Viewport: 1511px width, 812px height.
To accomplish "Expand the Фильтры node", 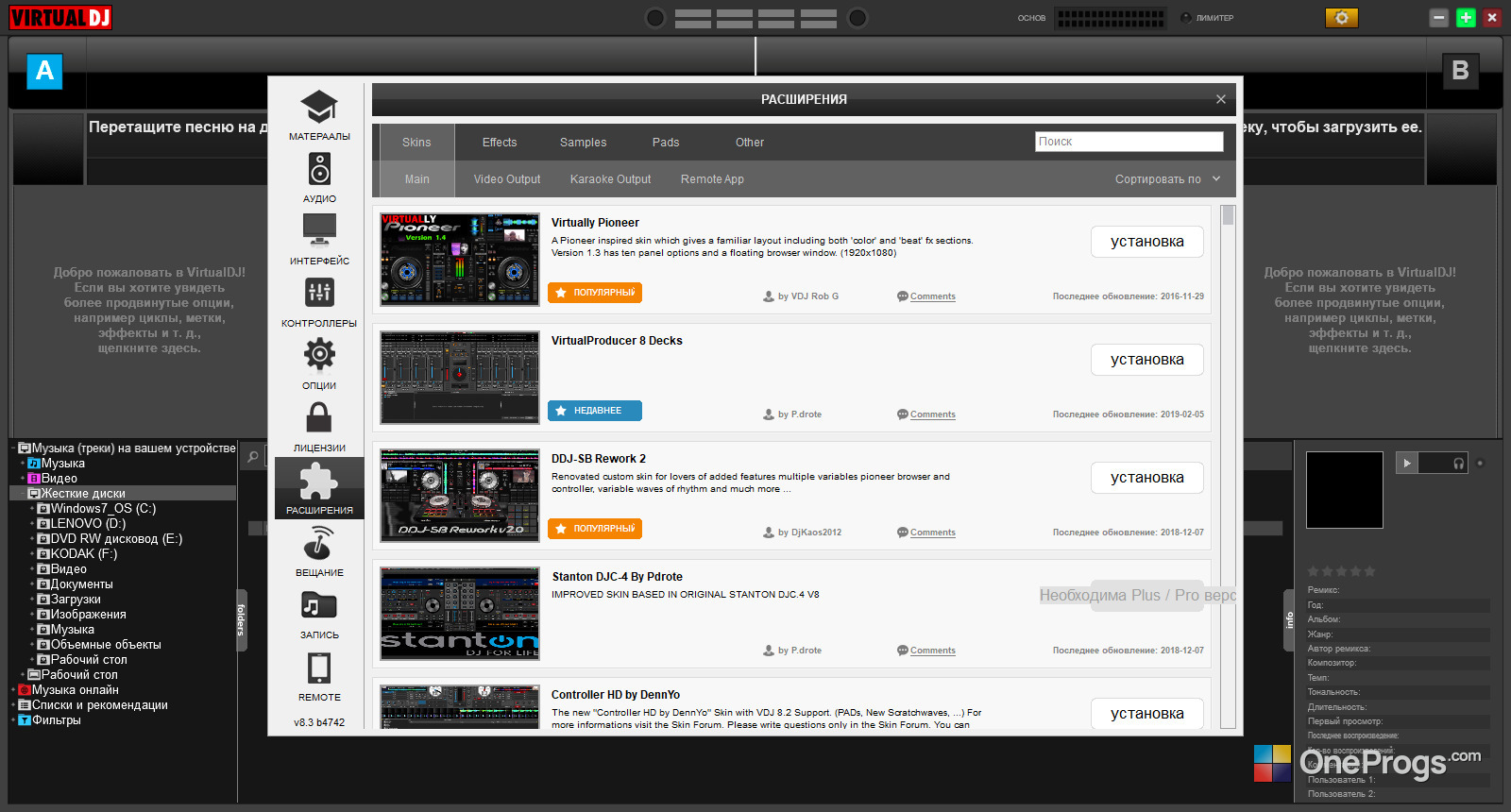I will tap(13, 720).
